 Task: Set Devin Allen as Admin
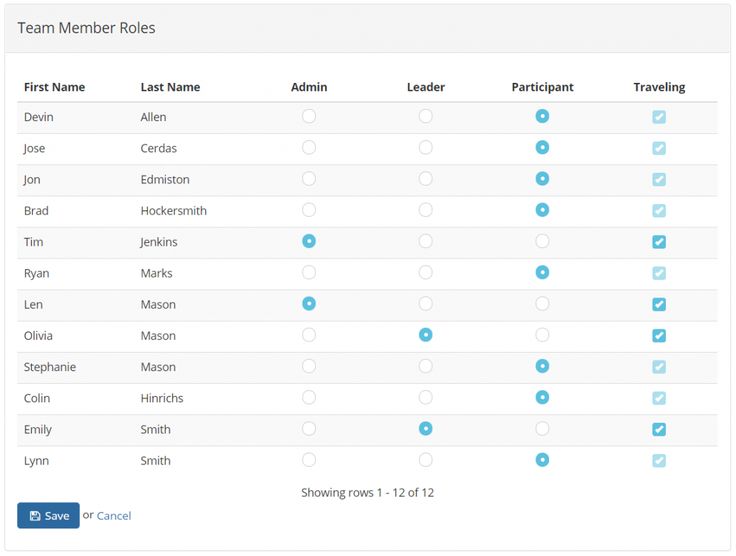pyautogui.click(x=309, y=117)
